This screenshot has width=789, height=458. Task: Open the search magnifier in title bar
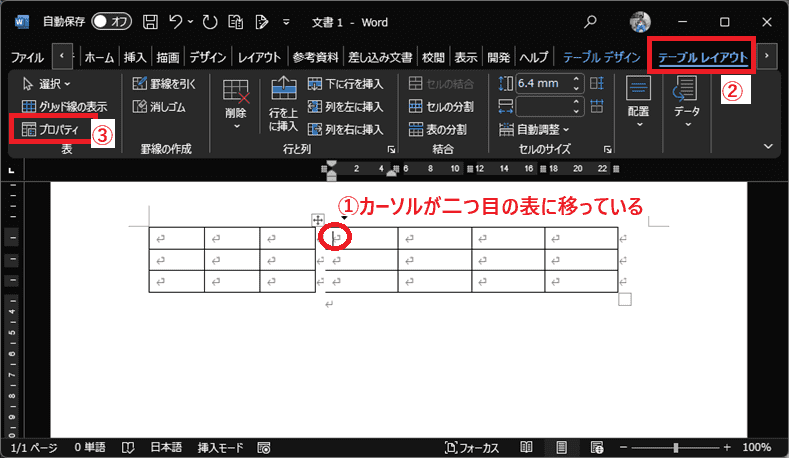pos(590,20)
